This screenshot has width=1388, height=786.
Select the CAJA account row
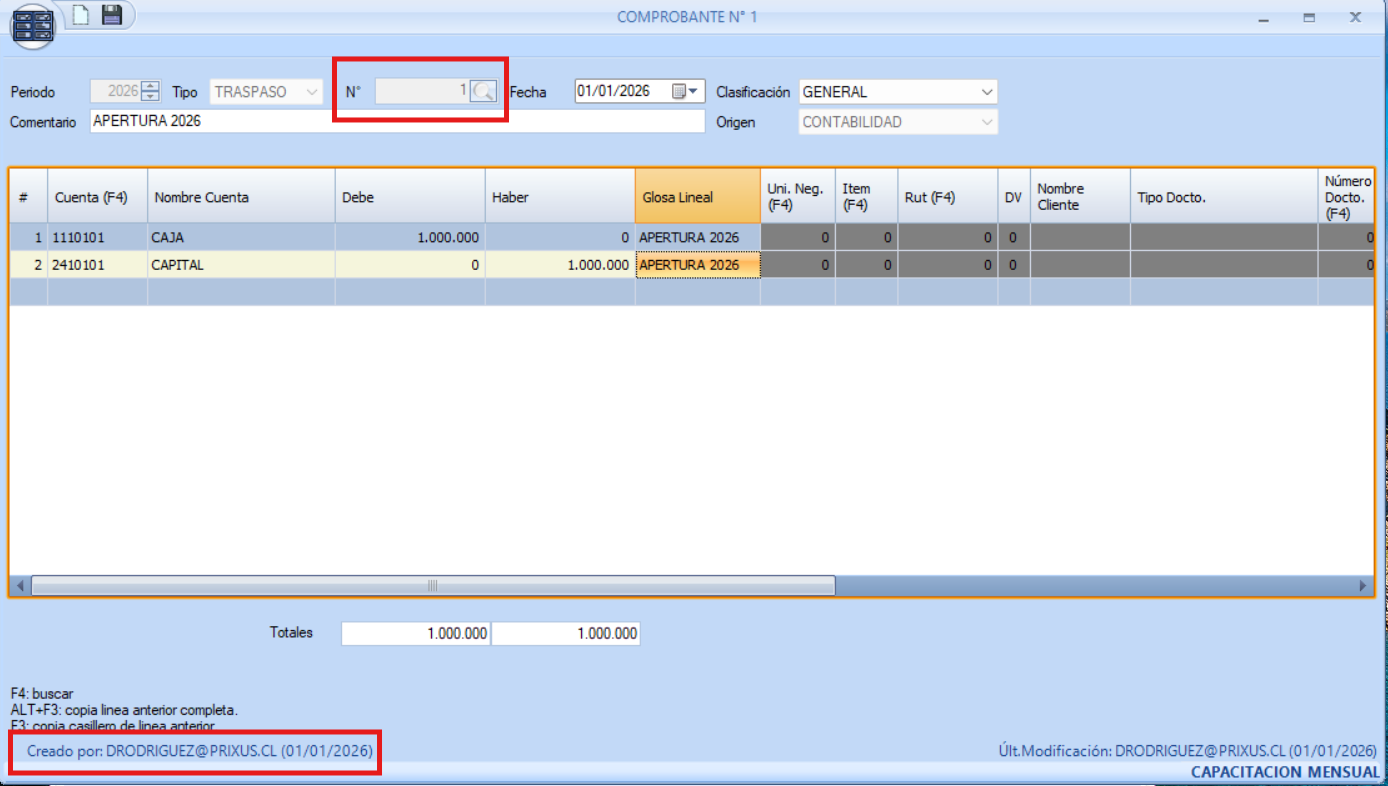coord(240,238)
